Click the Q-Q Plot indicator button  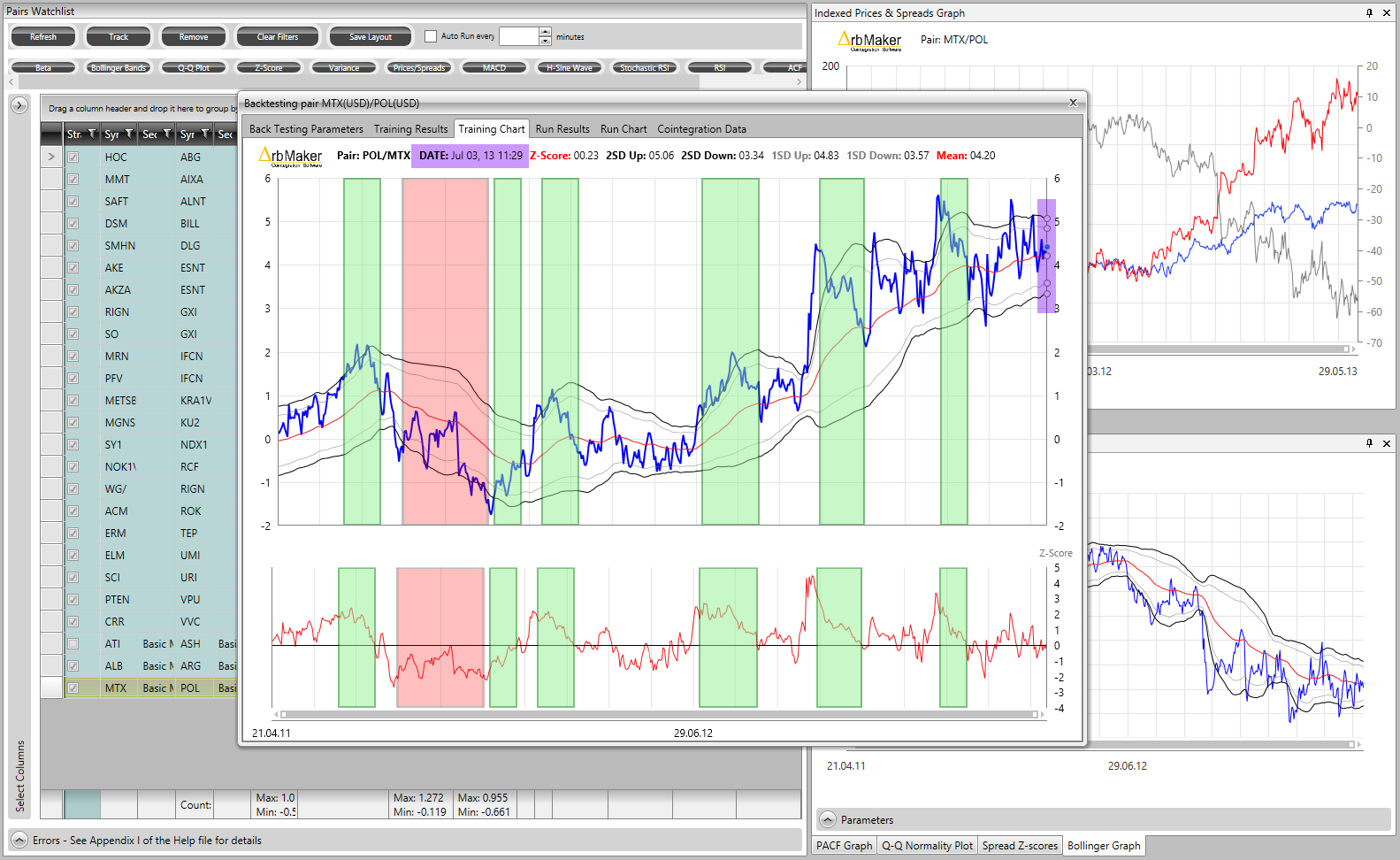coord(194,67)
